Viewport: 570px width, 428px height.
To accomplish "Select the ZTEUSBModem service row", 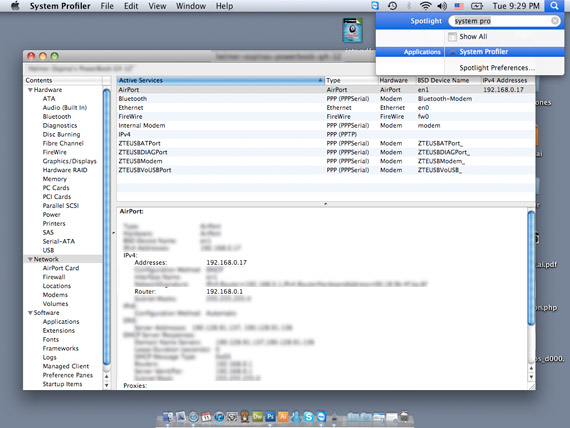I will (x=325, y=161).
